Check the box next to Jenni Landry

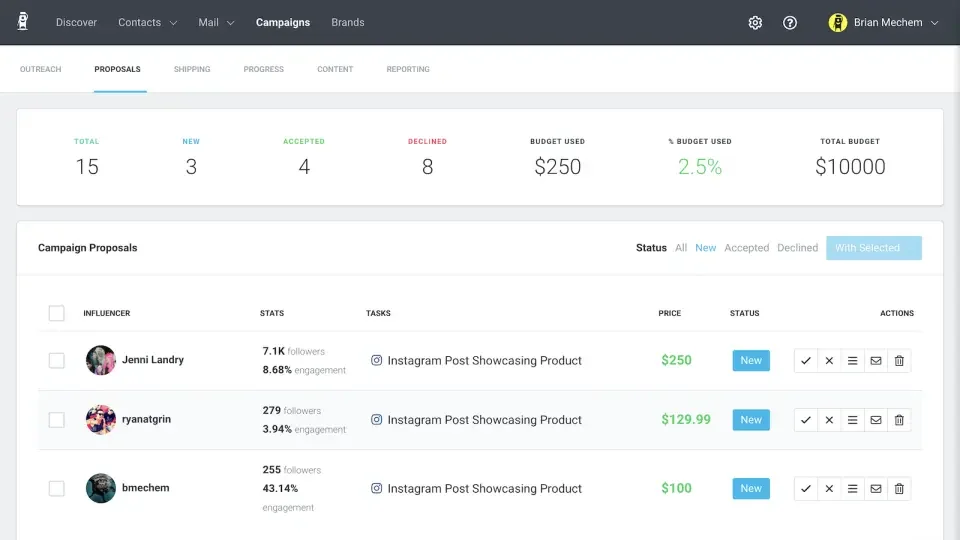tap(57, 360)
